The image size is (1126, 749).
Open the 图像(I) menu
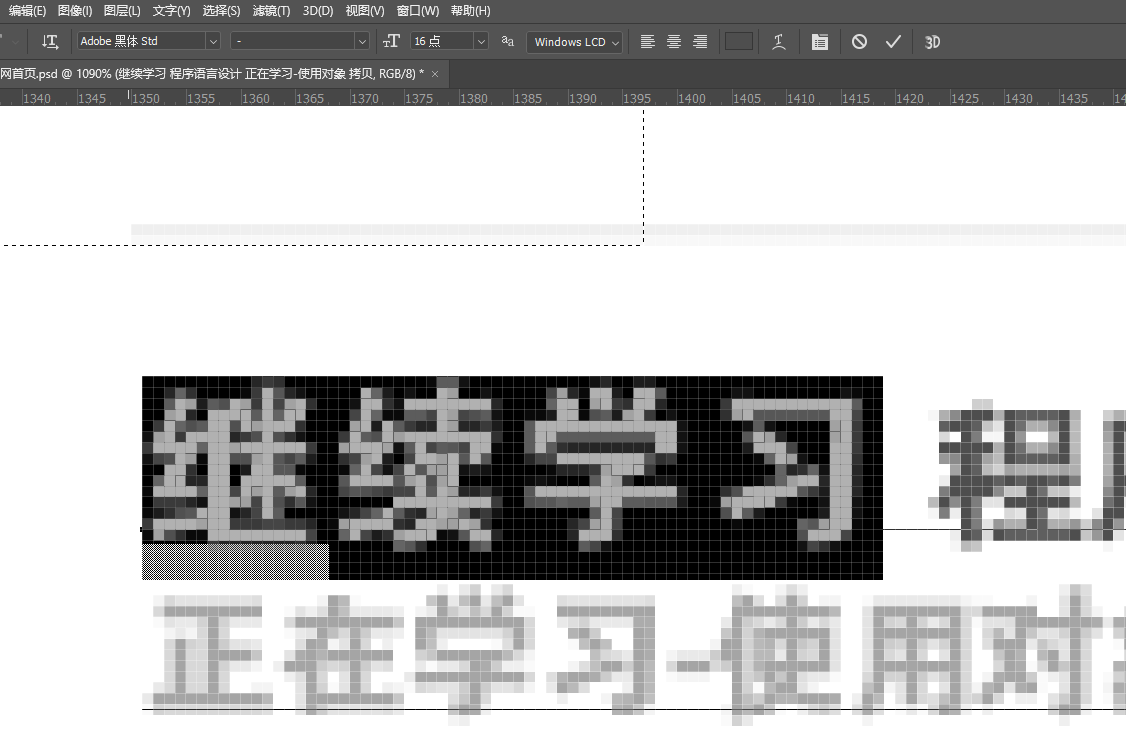click(x=75, y=11)
